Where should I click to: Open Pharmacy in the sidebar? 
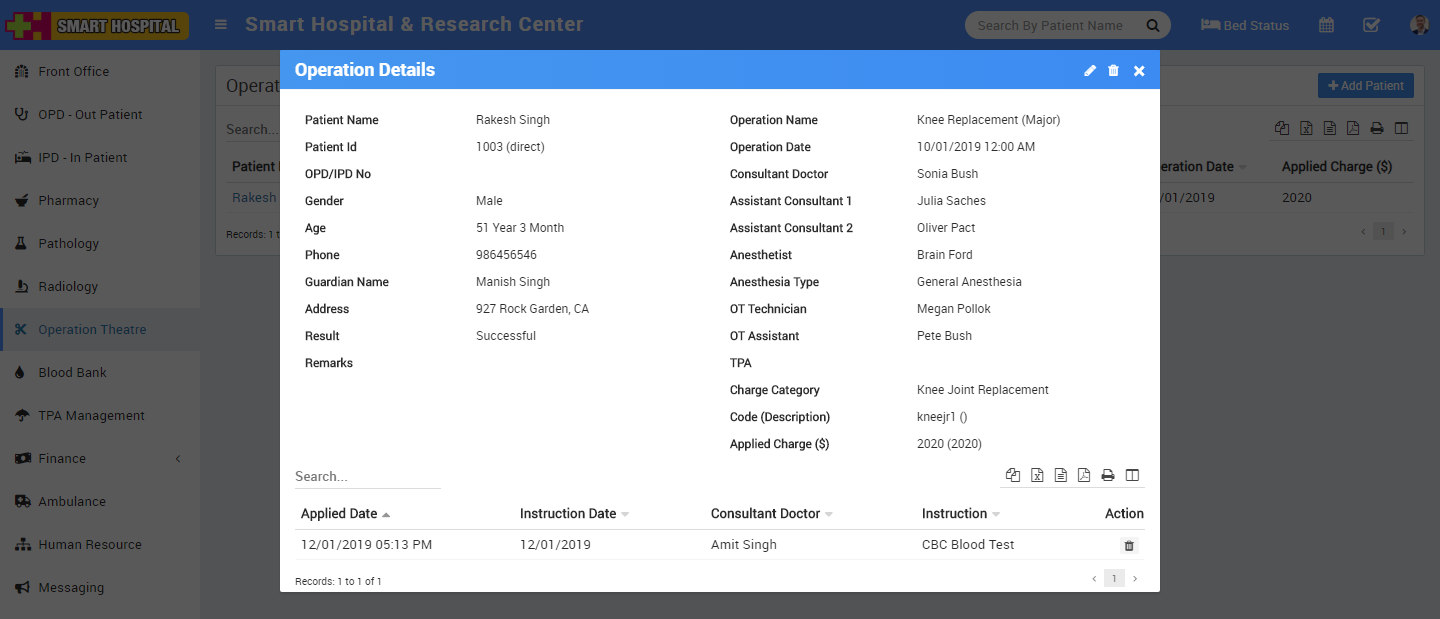68,201
